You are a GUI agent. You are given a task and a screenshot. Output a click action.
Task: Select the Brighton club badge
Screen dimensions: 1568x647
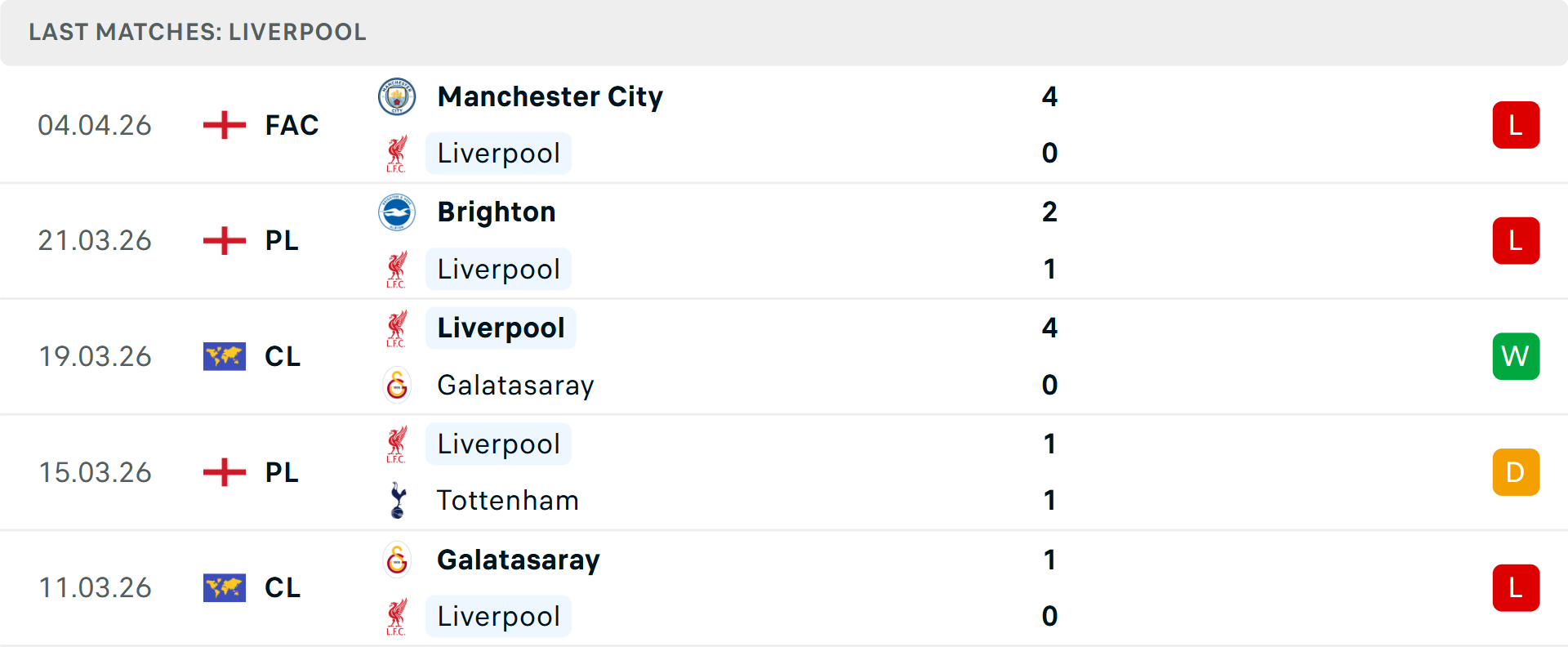click(397, 211)
